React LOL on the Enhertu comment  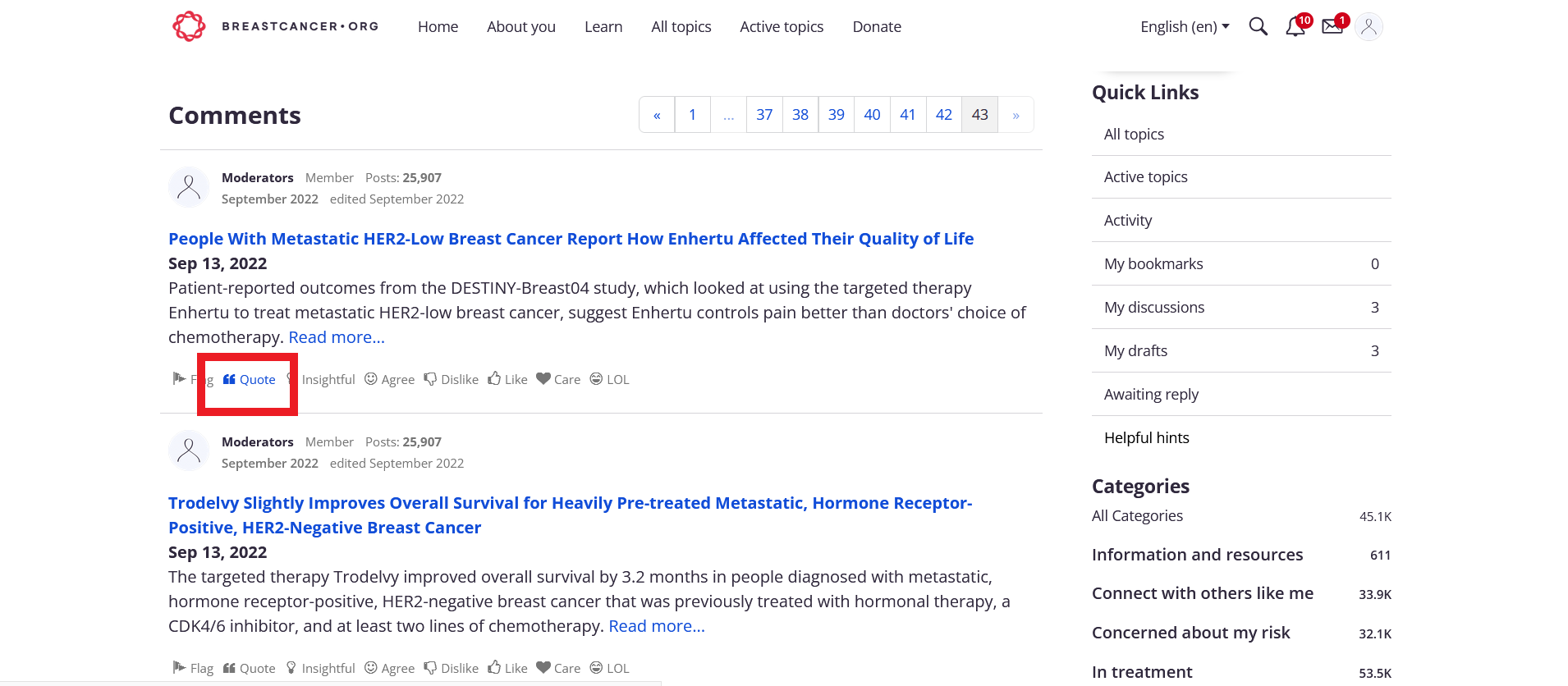point(609,379)
